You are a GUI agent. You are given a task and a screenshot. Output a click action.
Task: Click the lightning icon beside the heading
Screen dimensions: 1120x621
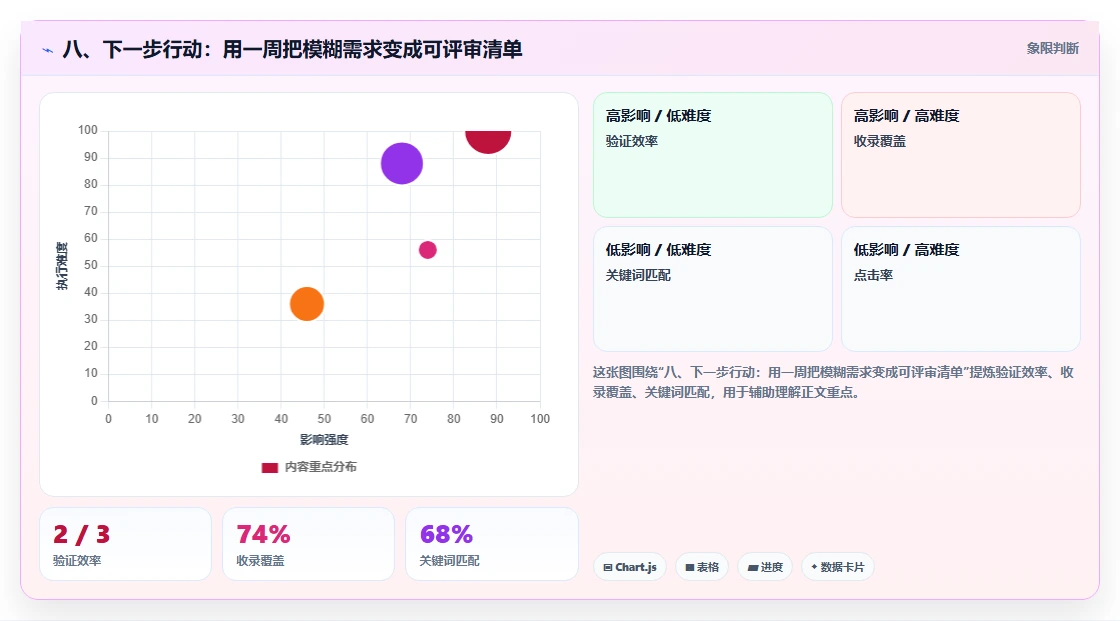(48, 50)
